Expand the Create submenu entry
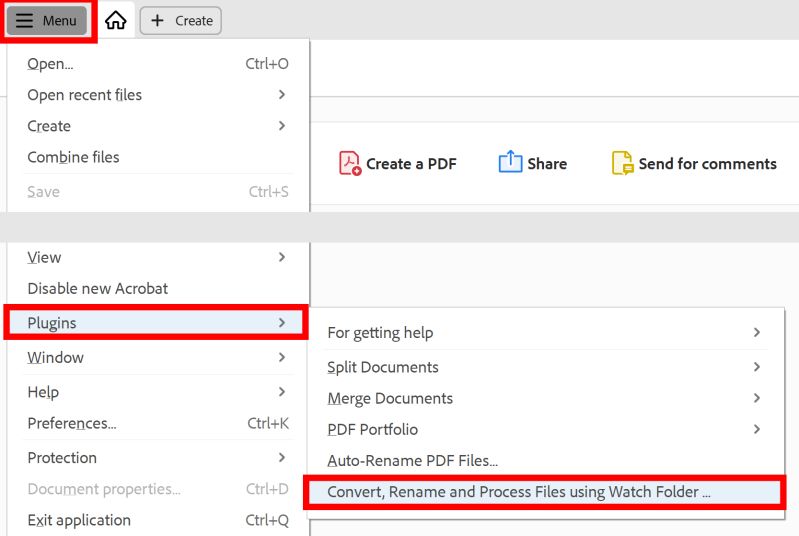The width and height of the screenshot is (799, 536). click(158, 126)
